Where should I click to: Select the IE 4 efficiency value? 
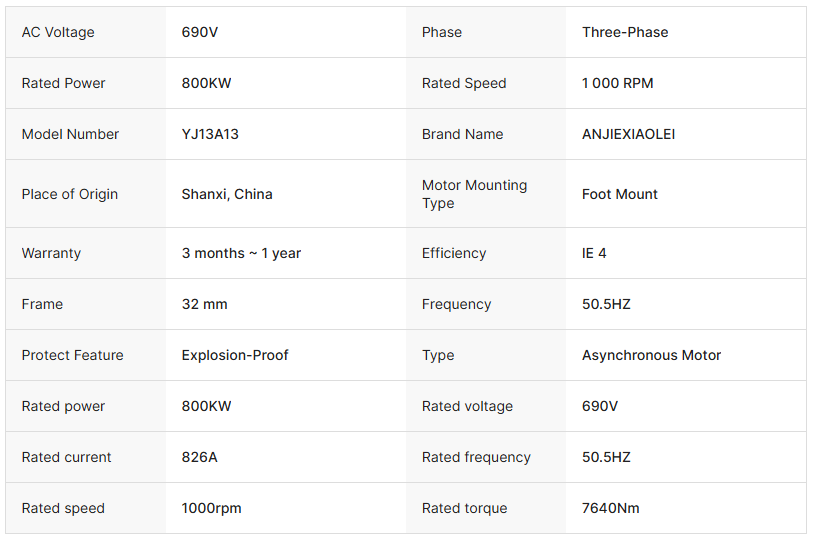coord(594,253)
